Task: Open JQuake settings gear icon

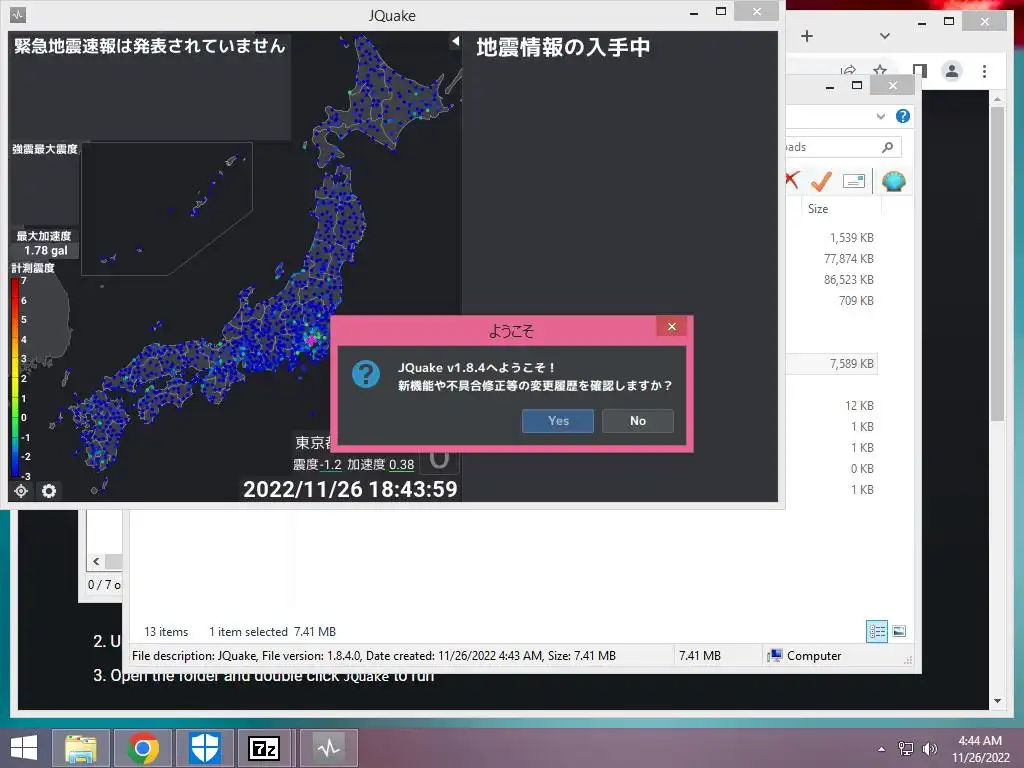Action: pos(49,490)
